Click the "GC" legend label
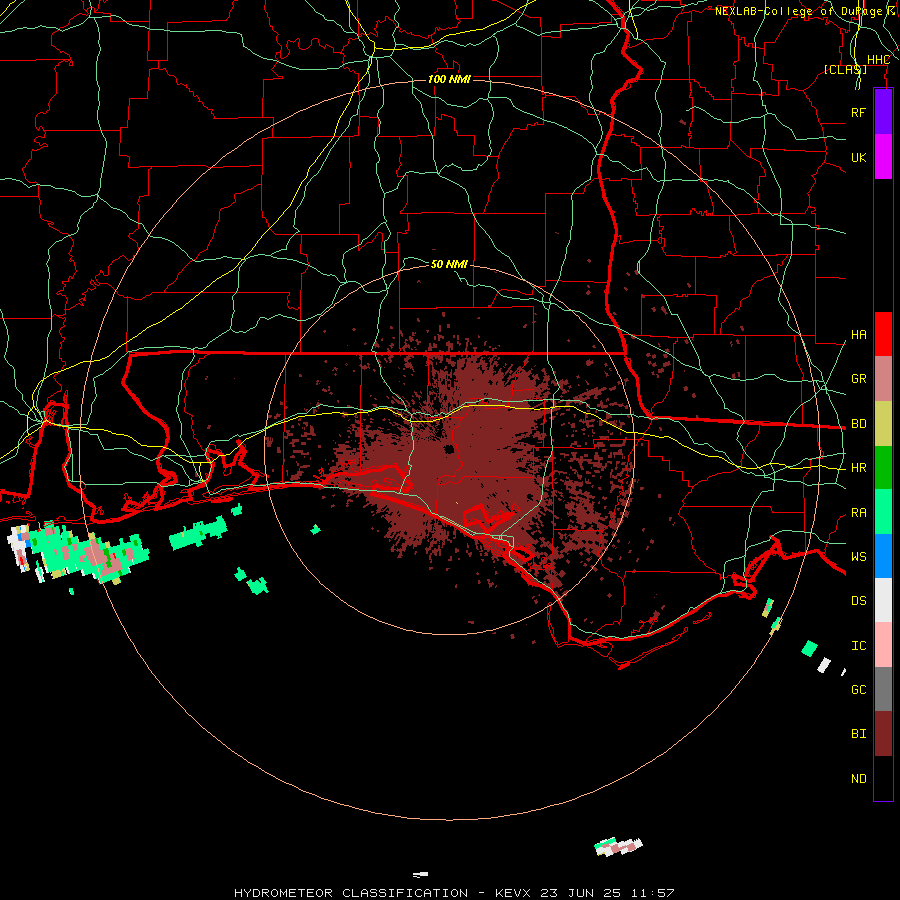The image size is (900, 900). coord(858,689)
